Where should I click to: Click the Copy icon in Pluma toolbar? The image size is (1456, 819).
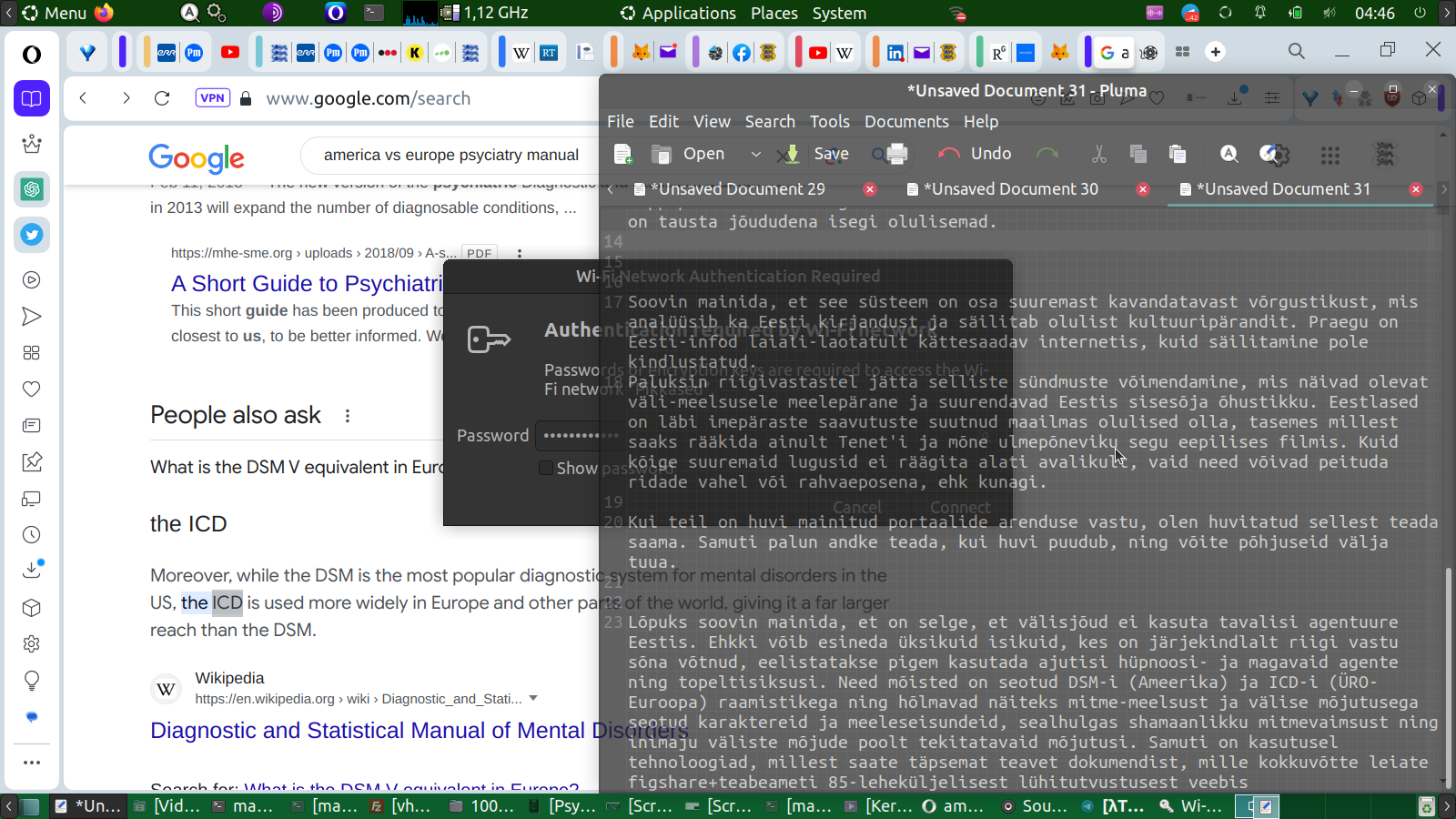click(x=1137, y=155)
